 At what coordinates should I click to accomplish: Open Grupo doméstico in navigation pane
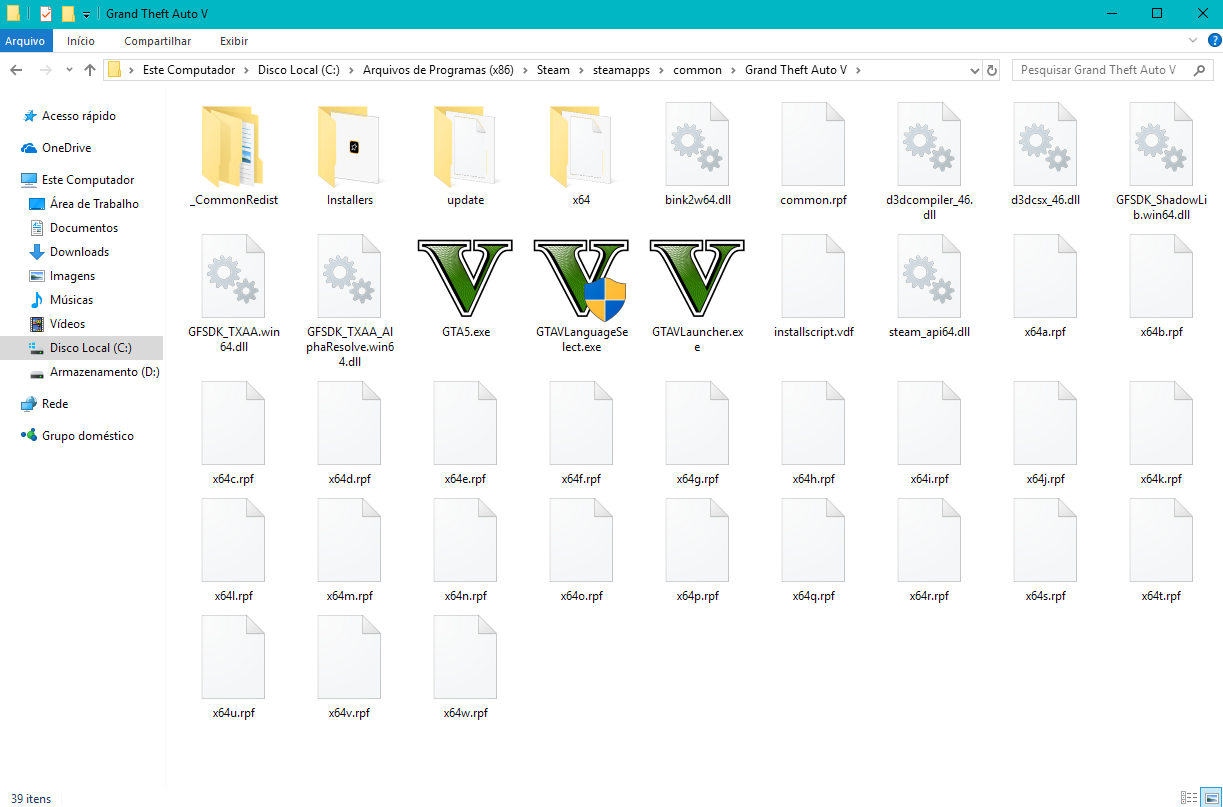pos(88,436)
